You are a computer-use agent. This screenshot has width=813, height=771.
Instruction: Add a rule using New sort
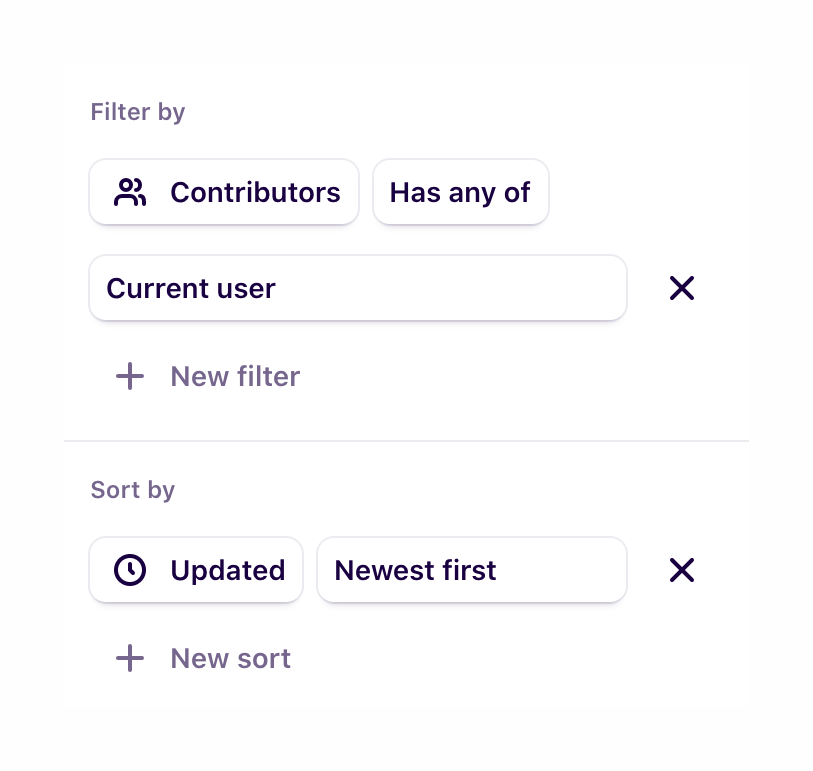[x=230, y=658]
